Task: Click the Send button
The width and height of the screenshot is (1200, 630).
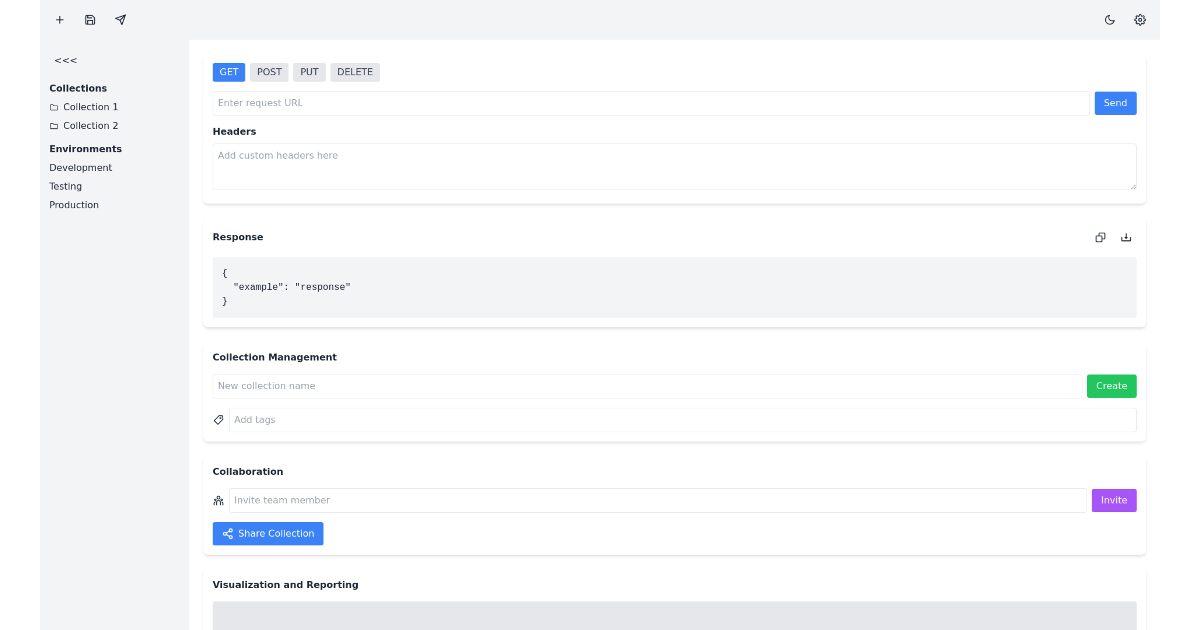Action: coord(1115,102)
